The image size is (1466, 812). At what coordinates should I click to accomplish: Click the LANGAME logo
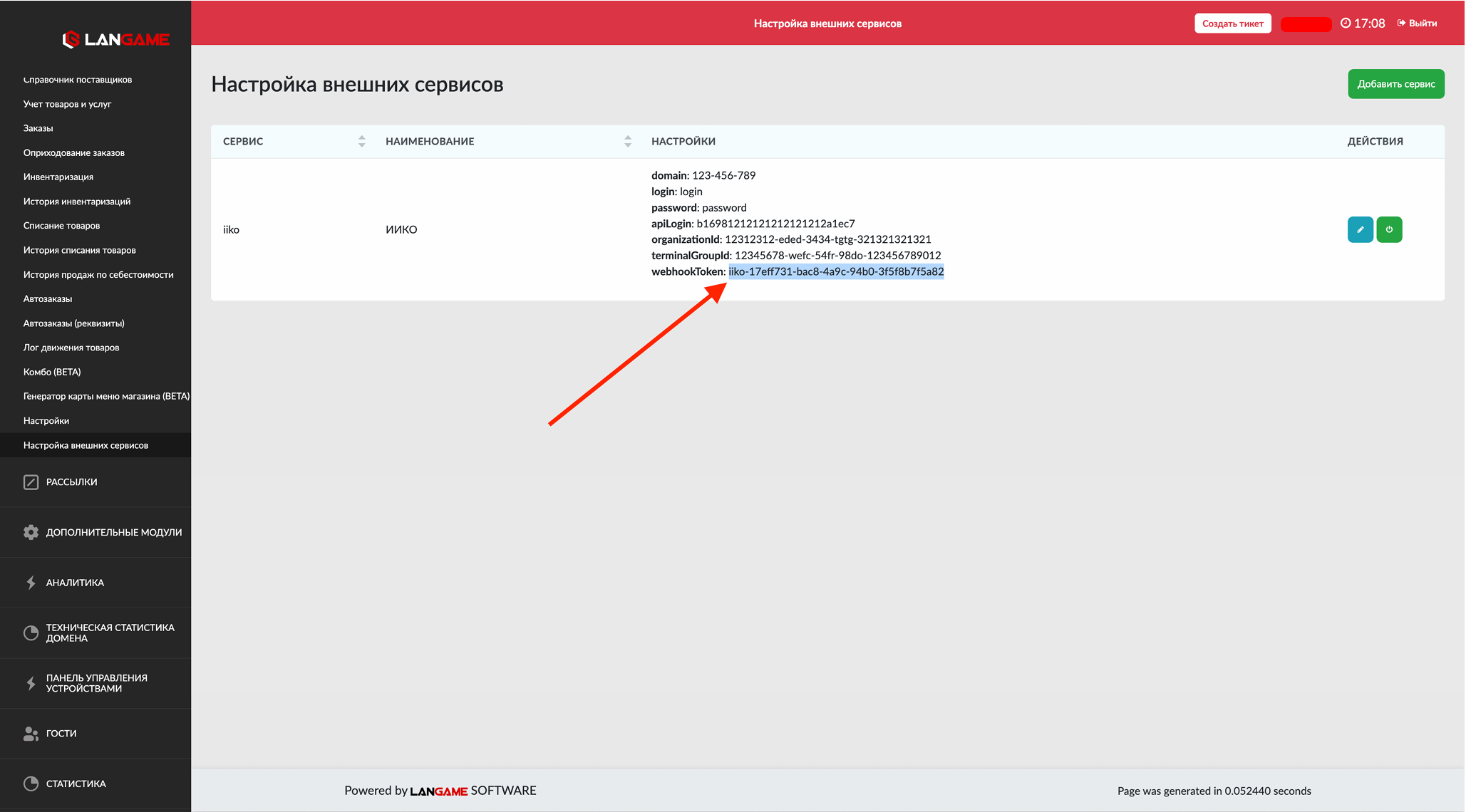115,39
